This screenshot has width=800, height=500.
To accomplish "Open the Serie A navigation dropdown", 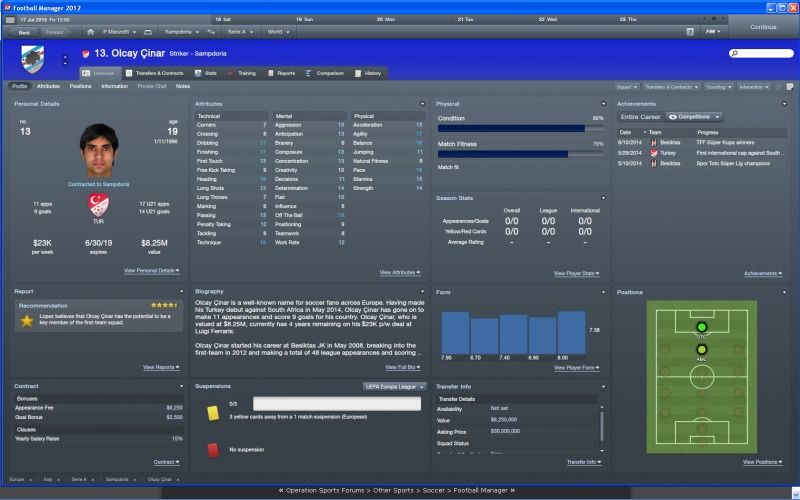I will pos(239,32).
